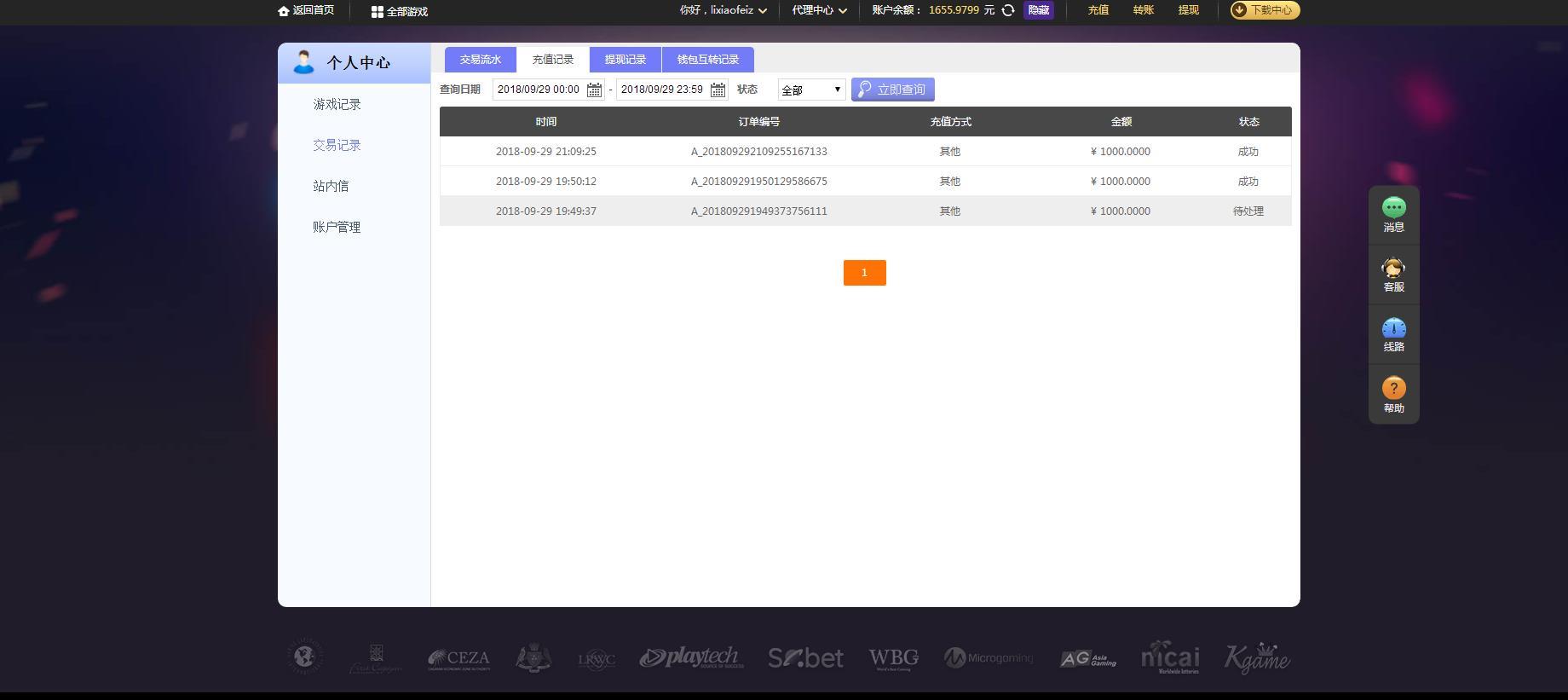Open the 全部游戏 grid icon
The width and height of the screenshot is (1568, 700).
(377, 12)
